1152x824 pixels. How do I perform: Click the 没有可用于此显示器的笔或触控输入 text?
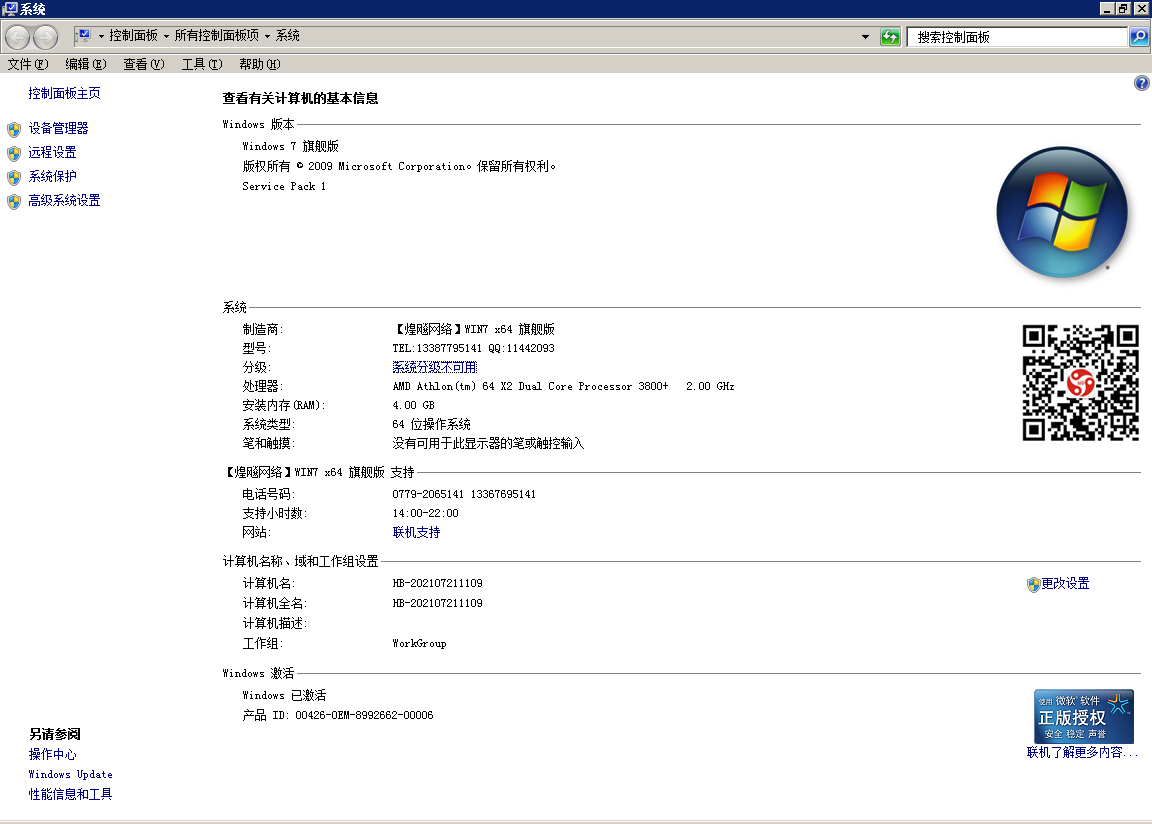pyautogui.click(x=488, y=444)
